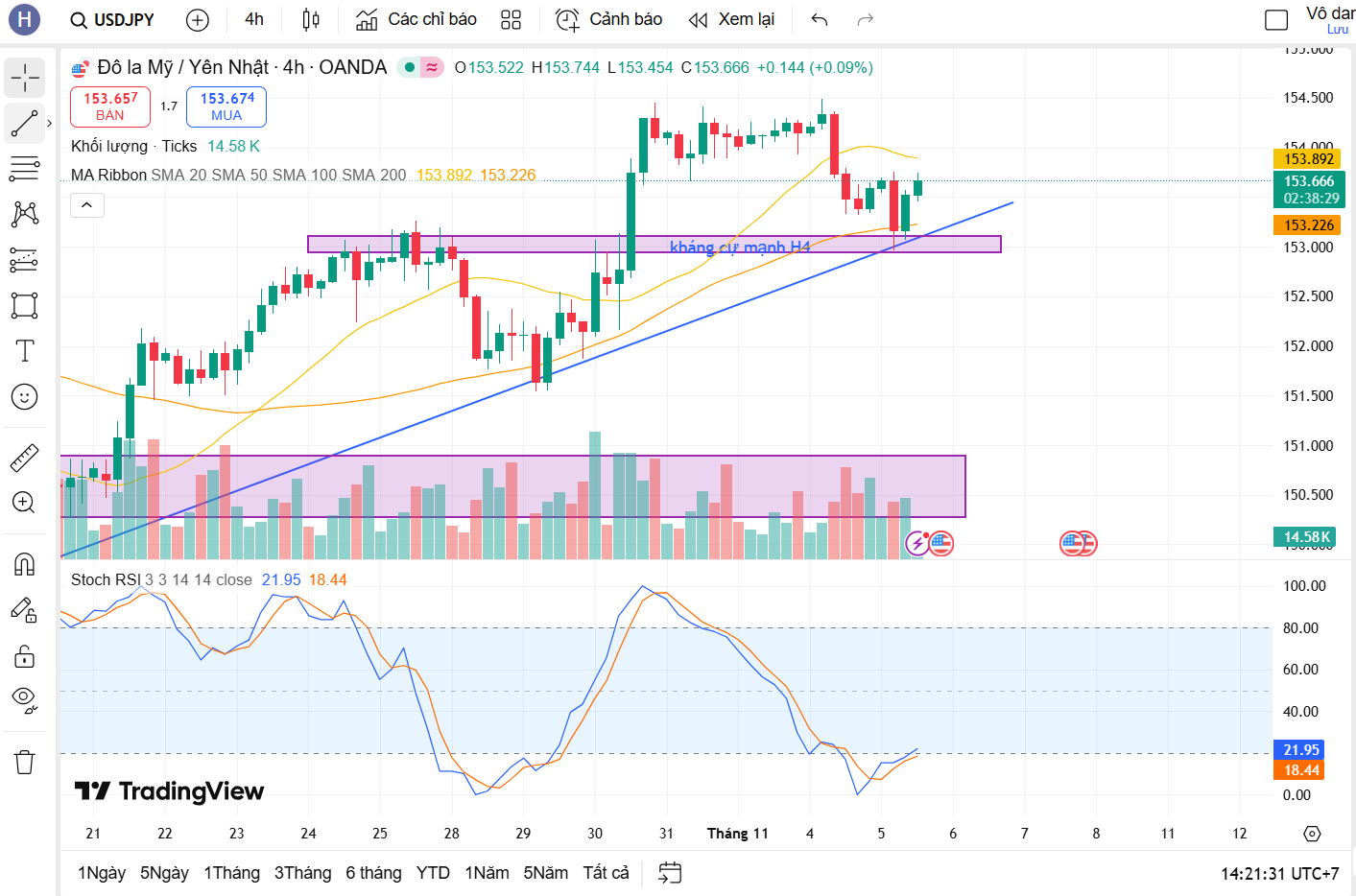Image resolution: width=1356 pixels, height=896 pixels.
Task: Collapse the indicator legend chevron
Action: click(86, 204)
